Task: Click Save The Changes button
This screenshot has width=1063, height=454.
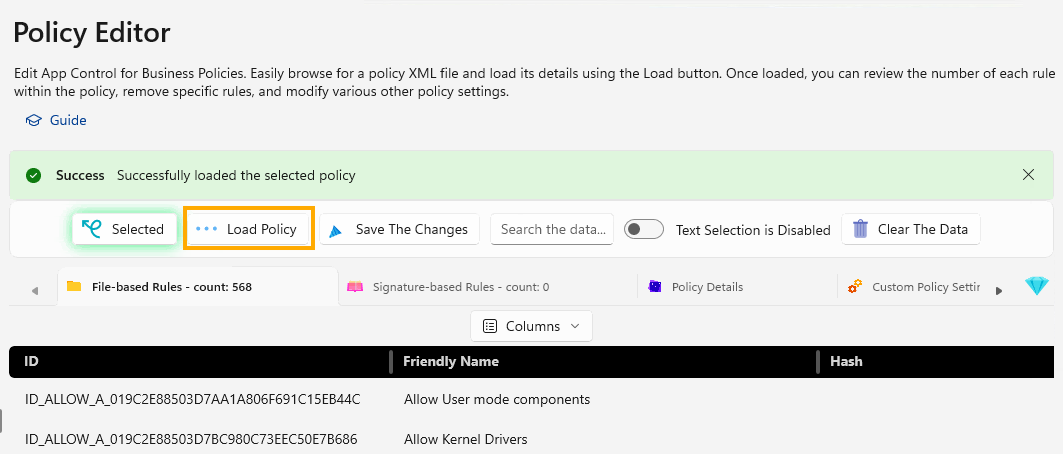Action: [x=399, y=229]
